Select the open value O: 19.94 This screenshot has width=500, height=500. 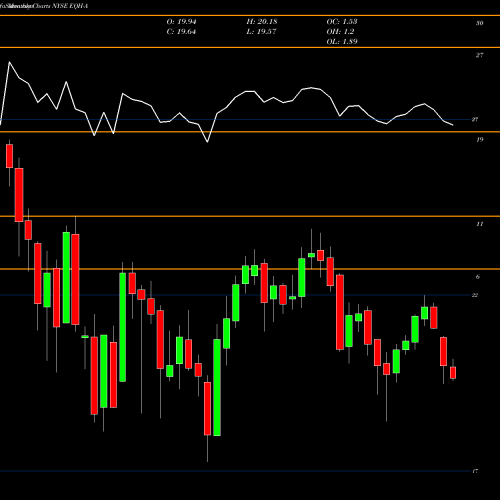pyautogui.click(x=181, y=22)
